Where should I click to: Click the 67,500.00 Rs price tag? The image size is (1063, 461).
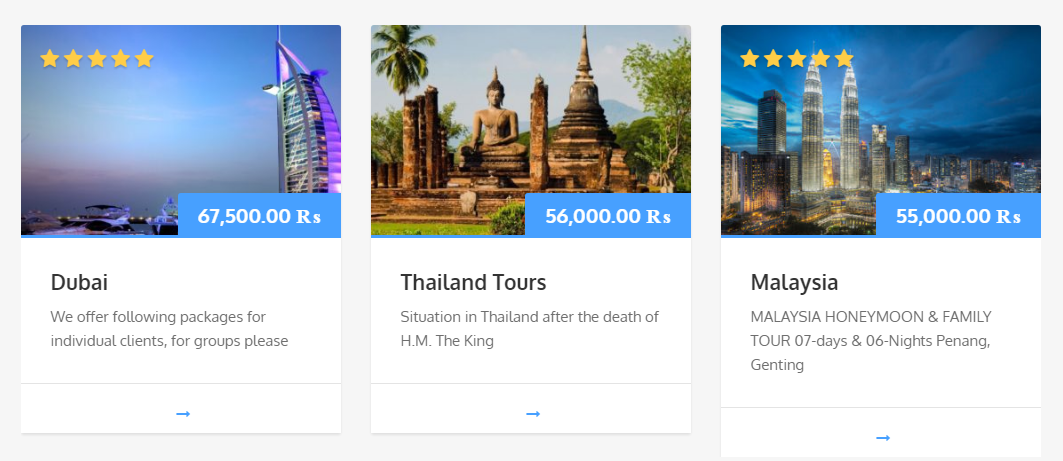tap(259, 216)
